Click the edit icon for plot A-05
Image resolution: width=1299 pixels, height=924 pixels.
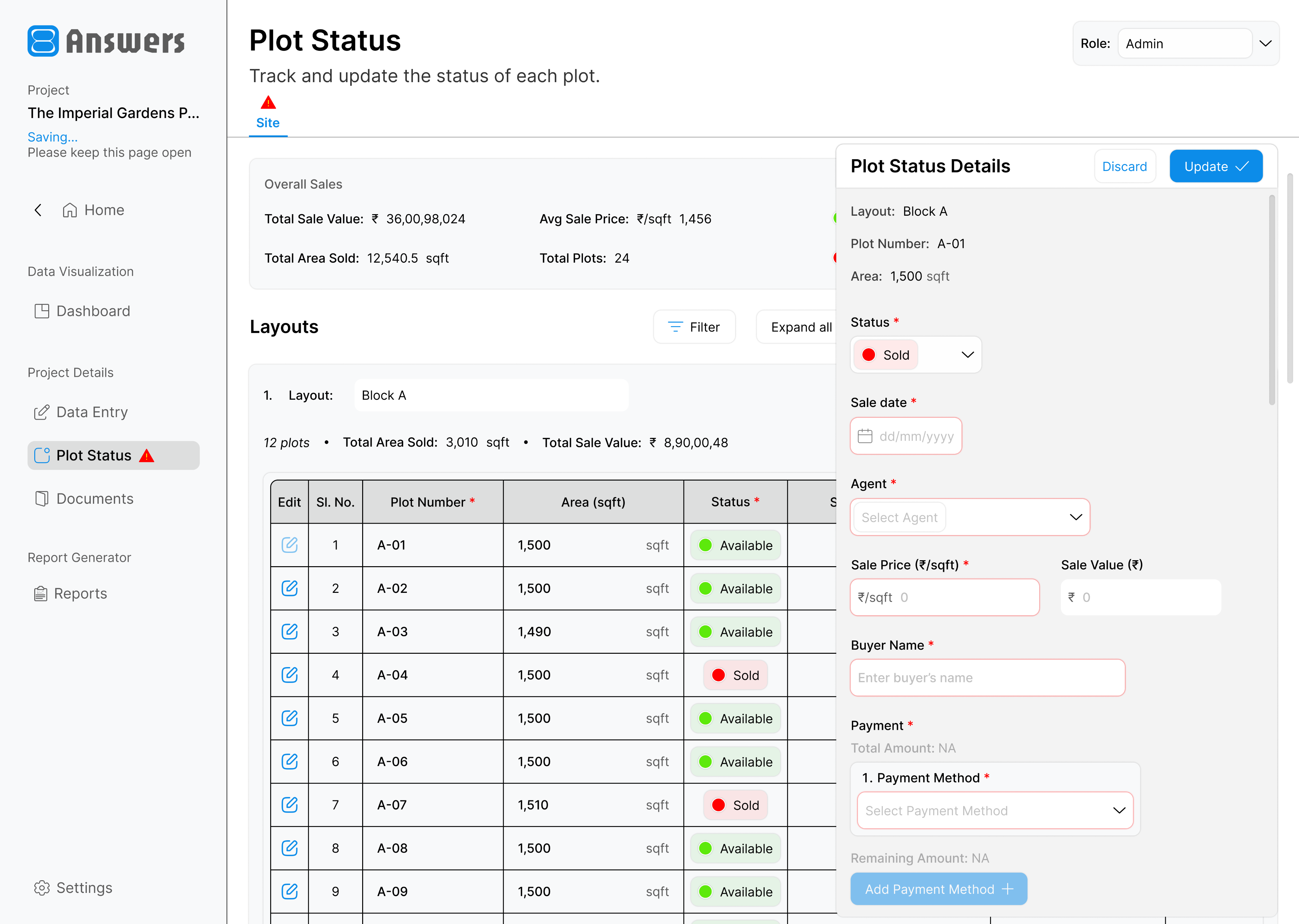coord(290,718)
